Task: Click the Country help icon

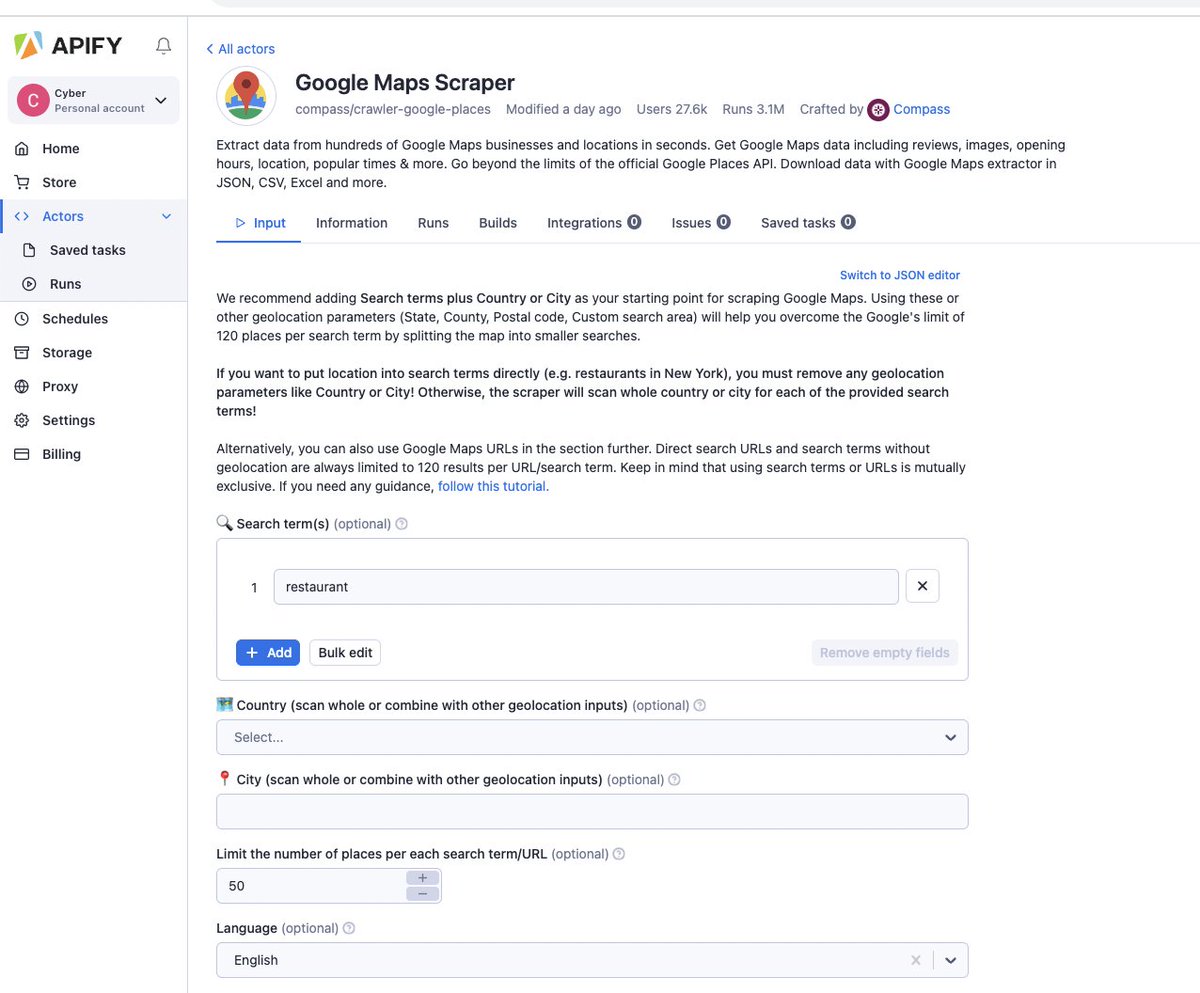Action: click(700, 705)
